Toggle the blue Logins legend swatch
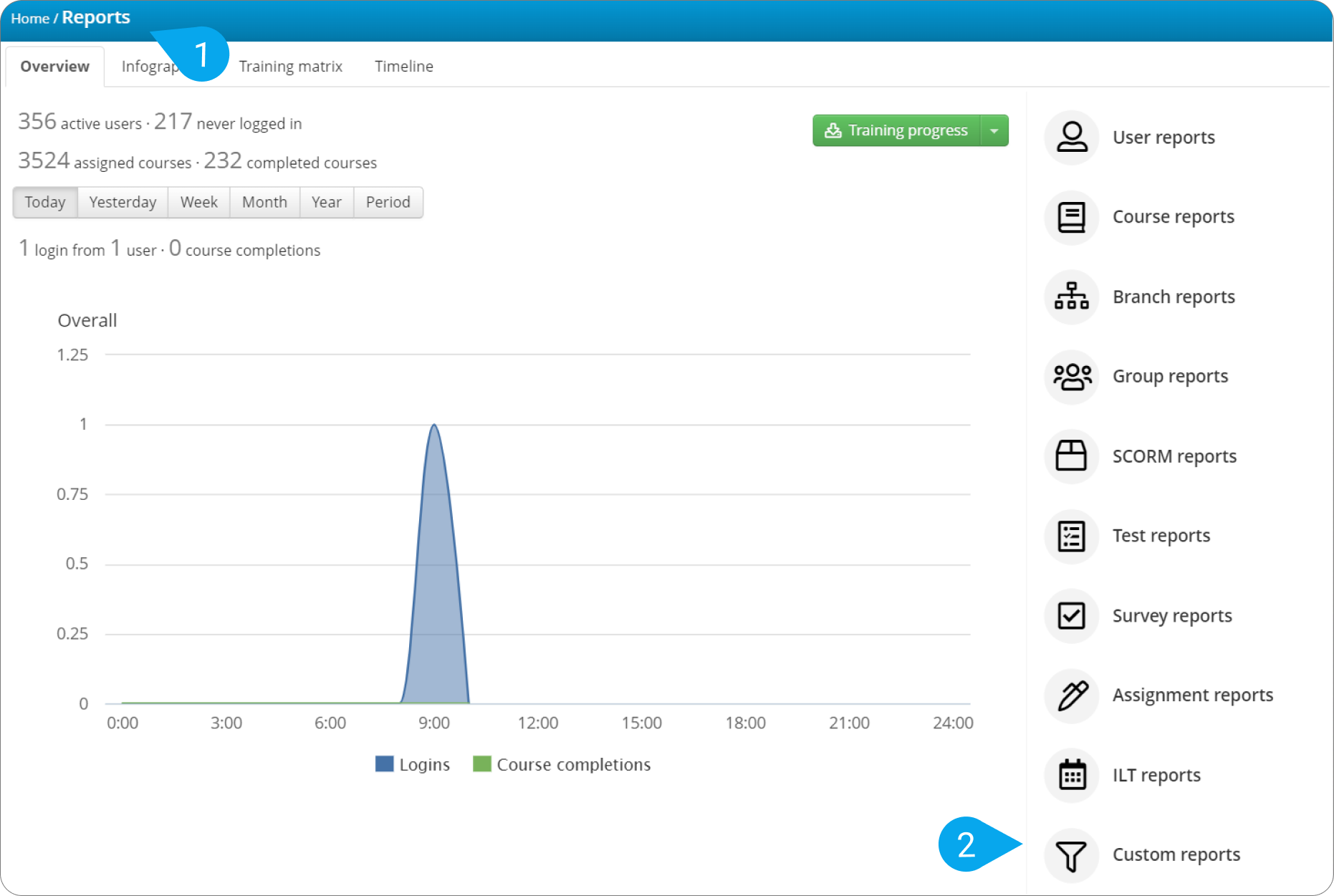The height and width of the screenshot is (896, 1334). tap(385, 764)
